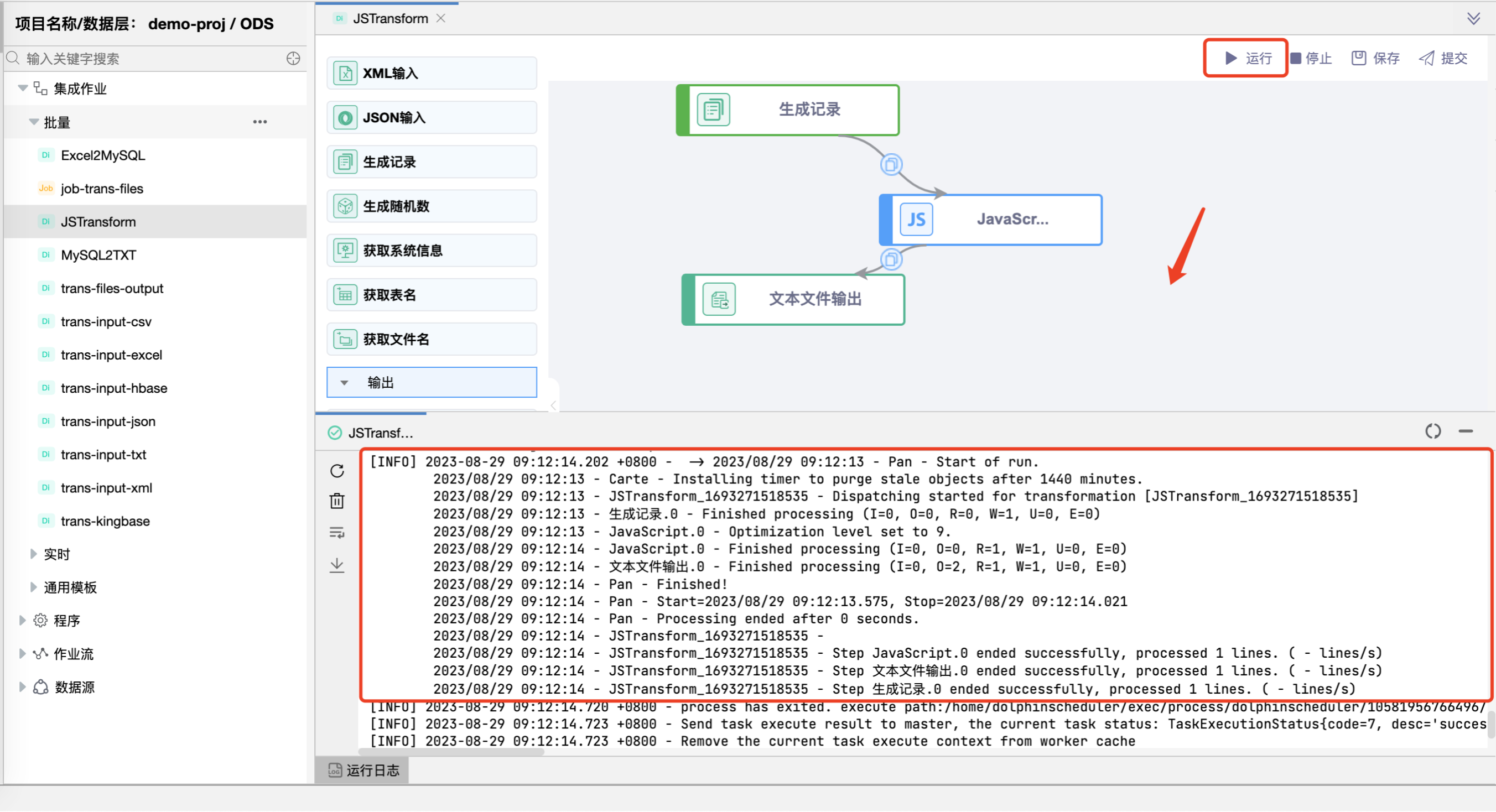Click the download log icon
Viewport: 1496px width, 812px height.
point(337,565)
